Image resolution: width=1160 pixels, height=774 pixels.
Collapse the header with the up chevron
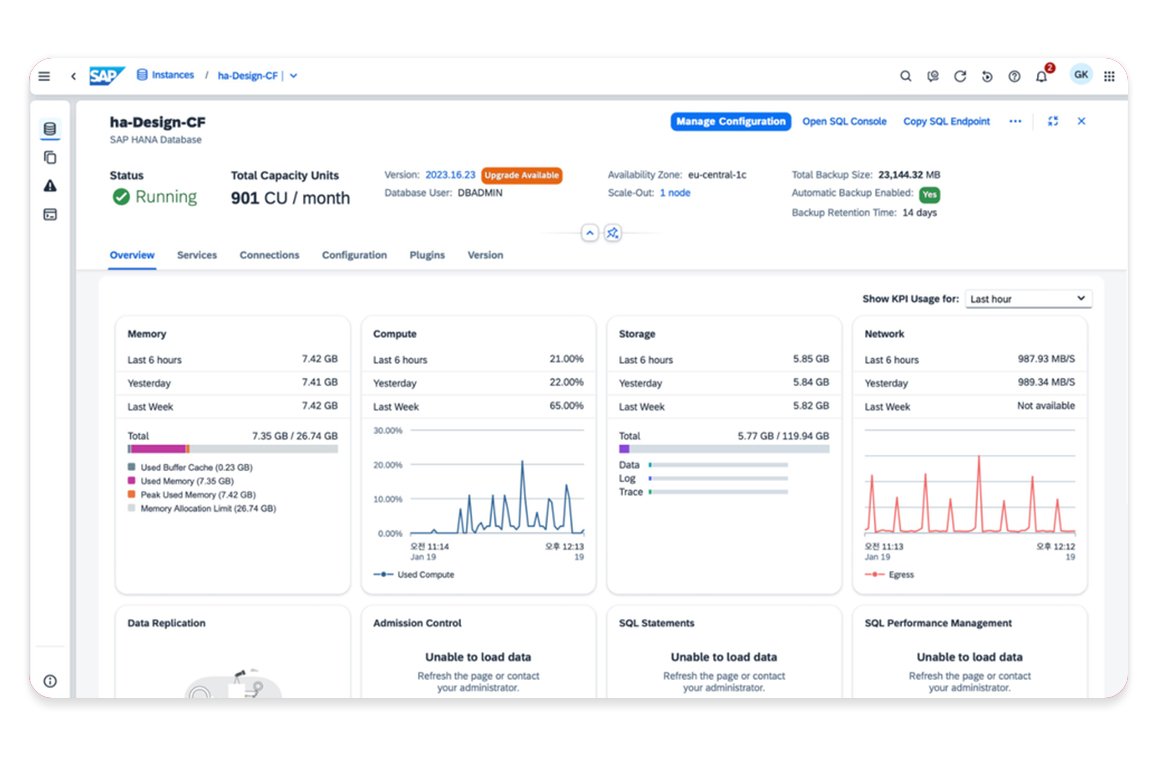(589, 233)
